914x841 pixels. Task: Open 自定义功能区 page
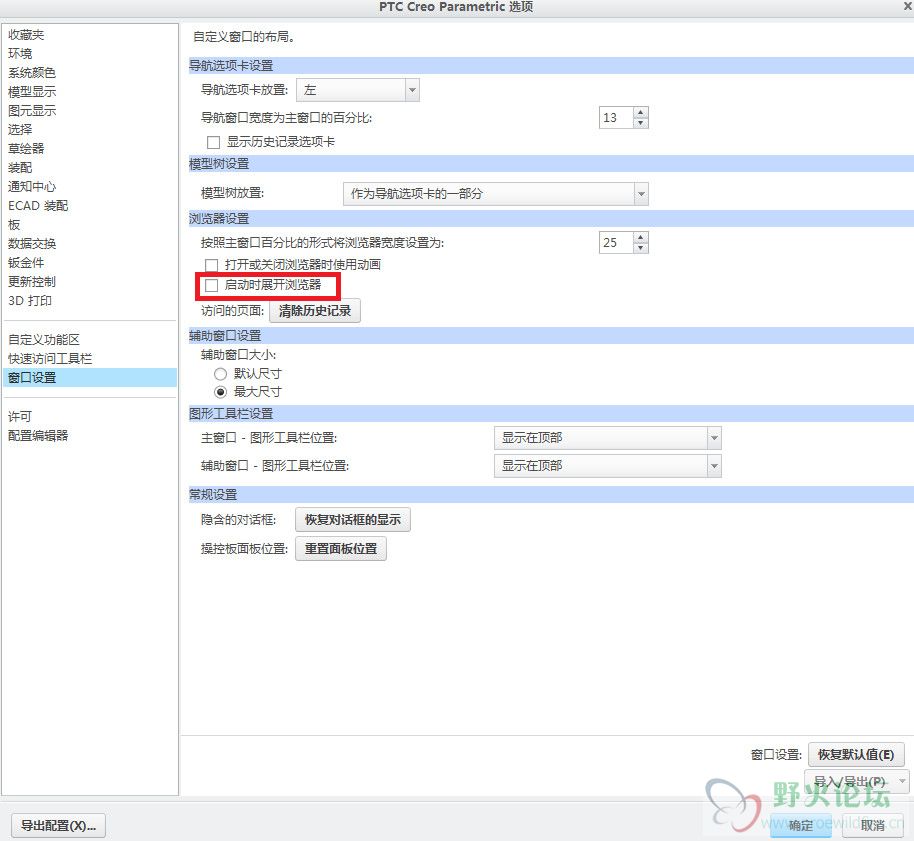click(x=44, y=339)
